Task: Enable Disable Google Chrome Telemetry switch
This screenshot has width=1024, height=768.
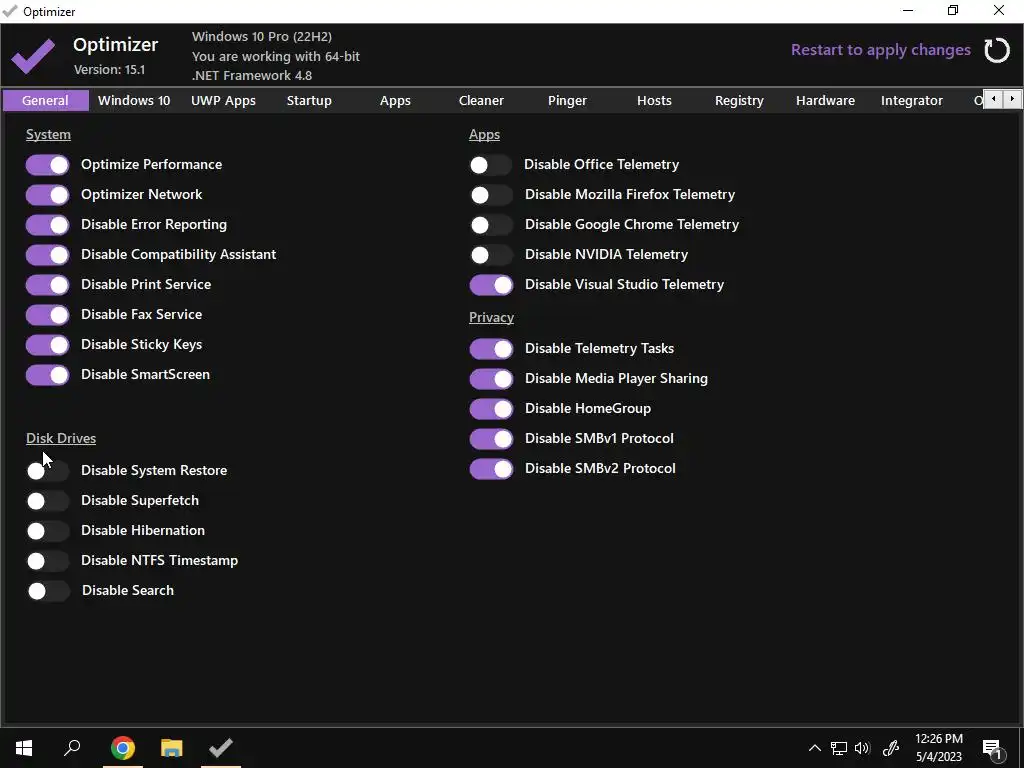Action: pos(491,225)
